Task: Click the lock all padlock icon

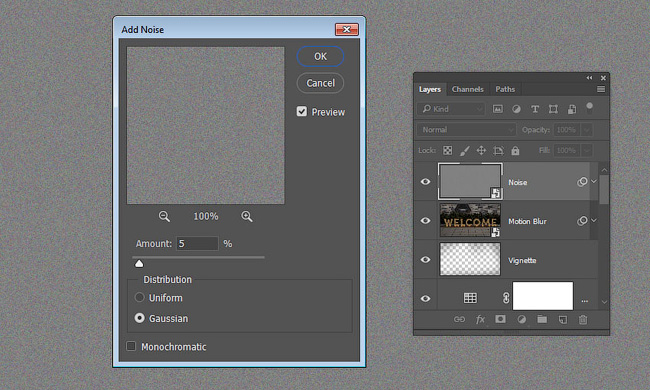Action: click(515, 150)
